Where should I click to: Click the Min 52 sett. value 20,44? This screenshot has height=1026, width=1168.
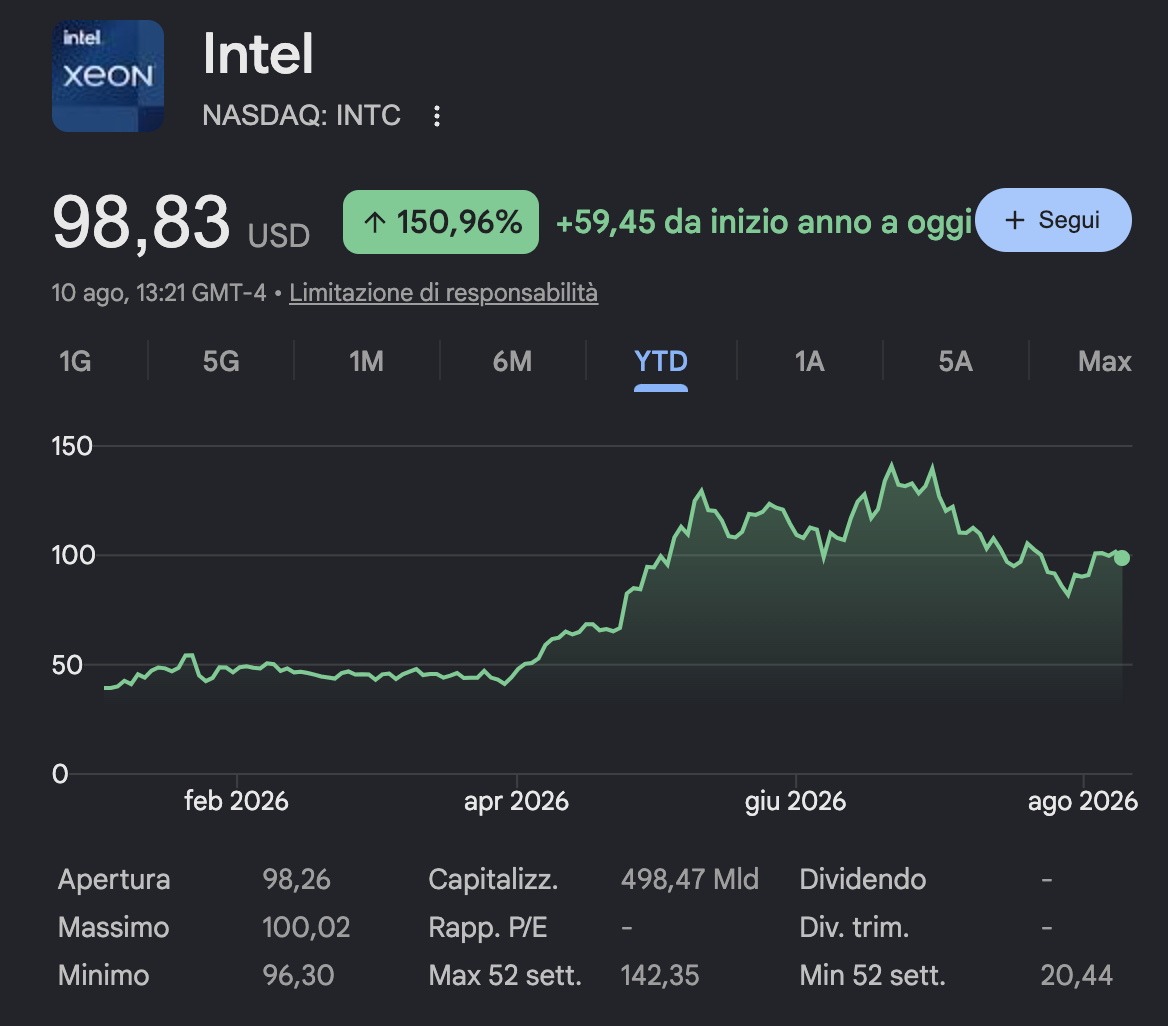coord(1076,975)
